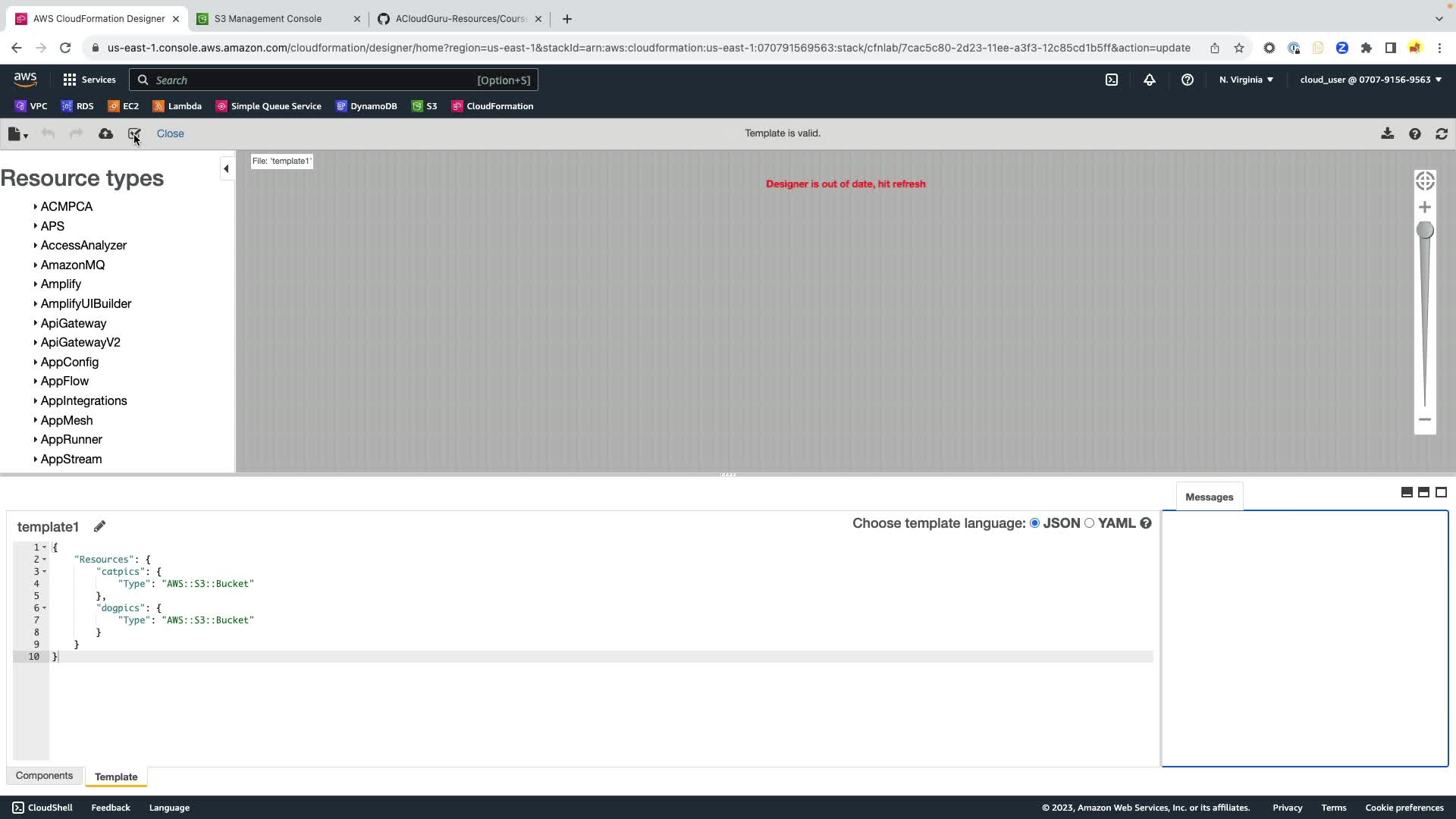Click the Designer refresh icon

click(x=1441, y=133)
